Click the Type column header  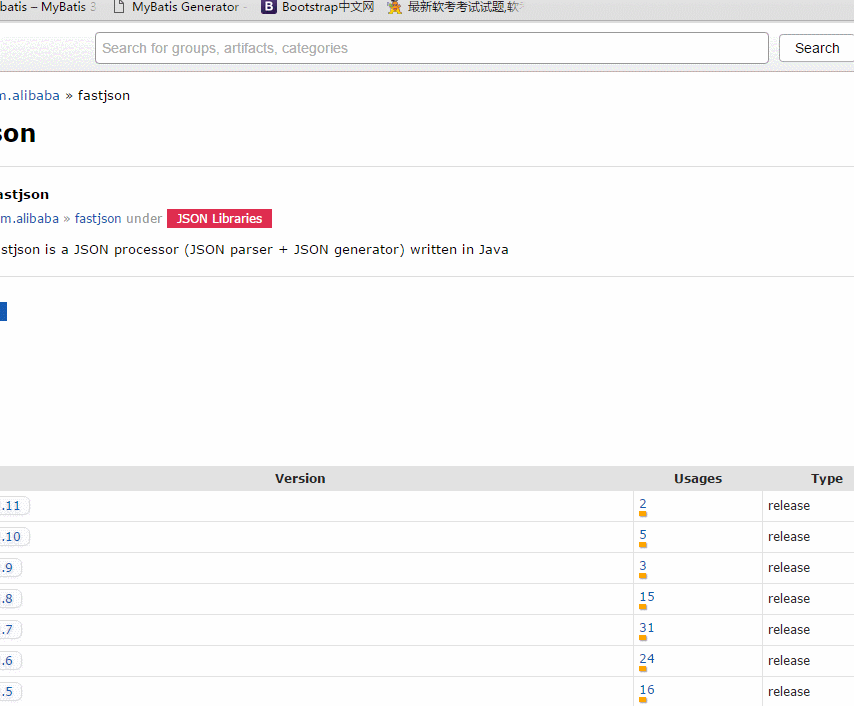[x=827, y=478]
